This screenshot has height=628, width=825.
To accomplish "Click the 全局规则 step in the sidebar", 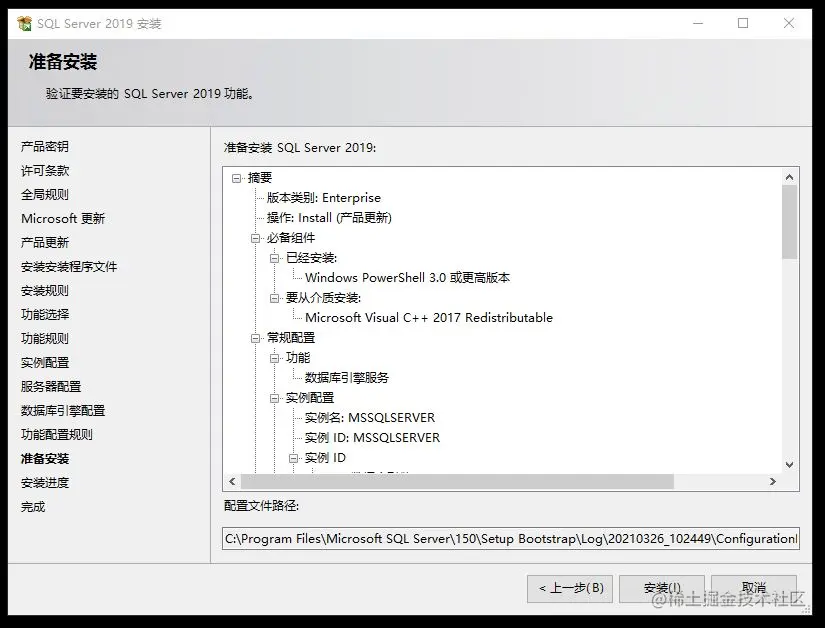I will click(45, 195).
